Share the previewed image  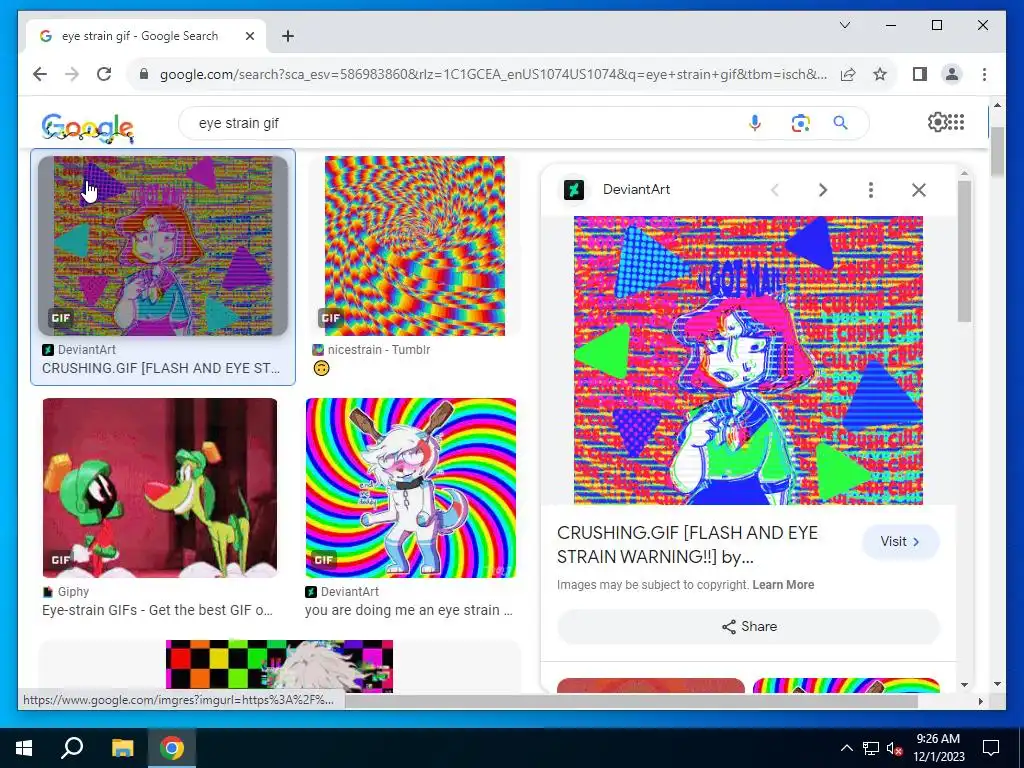coord(748,626)
